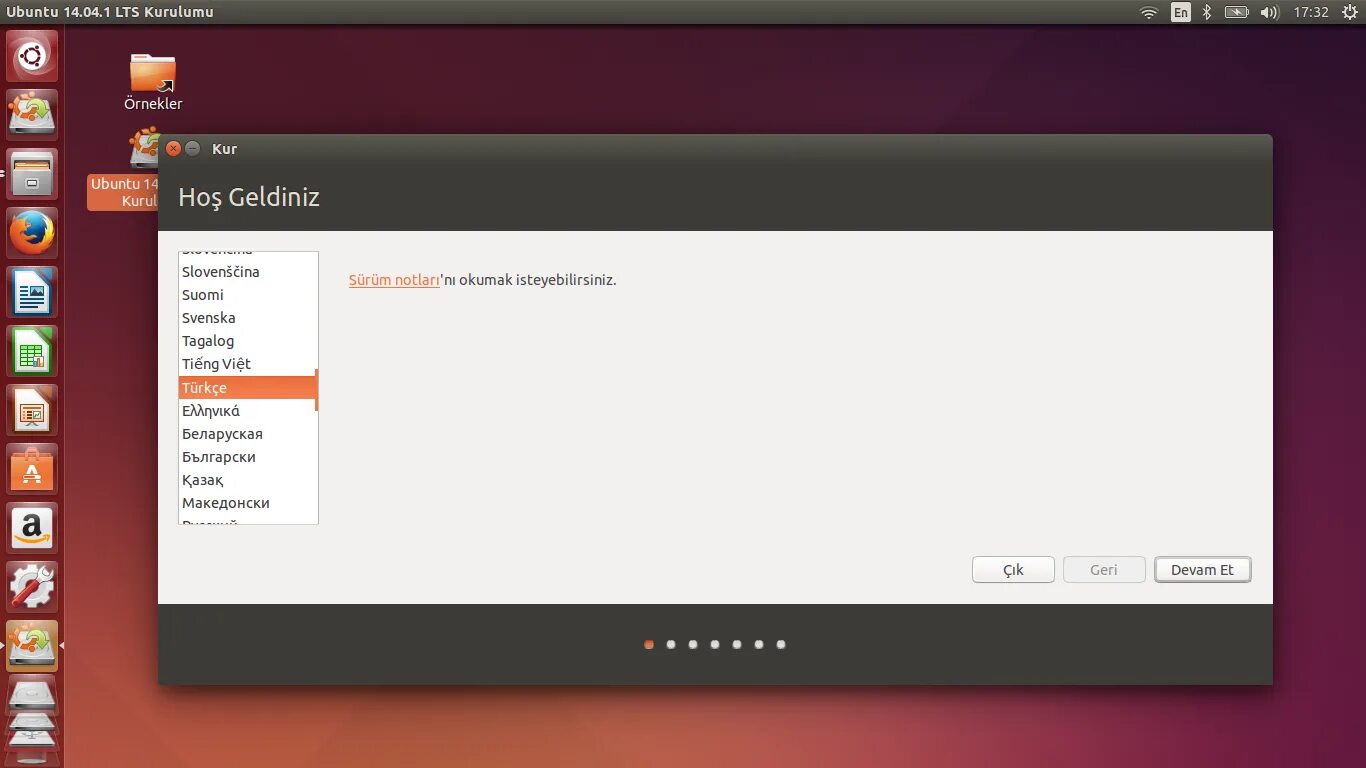Open the Örnekler folder on desktop
Image resolution: width=1366 pixels, height=768 pixels.
click(x=153, y=82)
